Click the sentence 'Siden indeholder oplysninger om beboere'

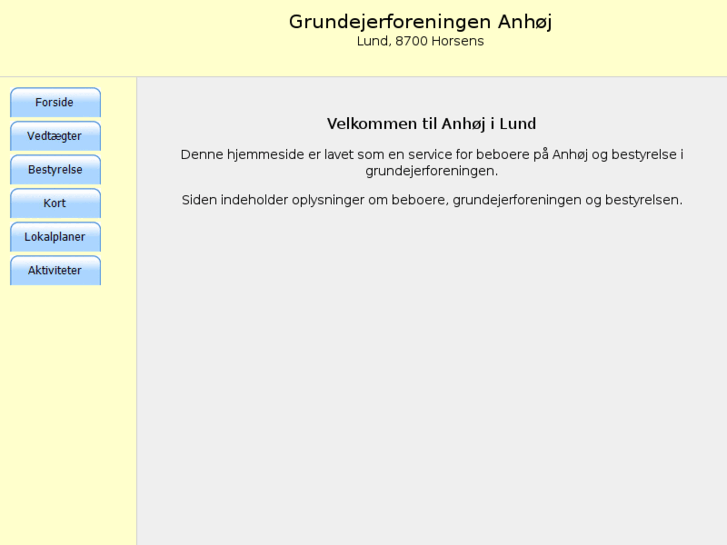pyautogui.click(x=432, y=200)
